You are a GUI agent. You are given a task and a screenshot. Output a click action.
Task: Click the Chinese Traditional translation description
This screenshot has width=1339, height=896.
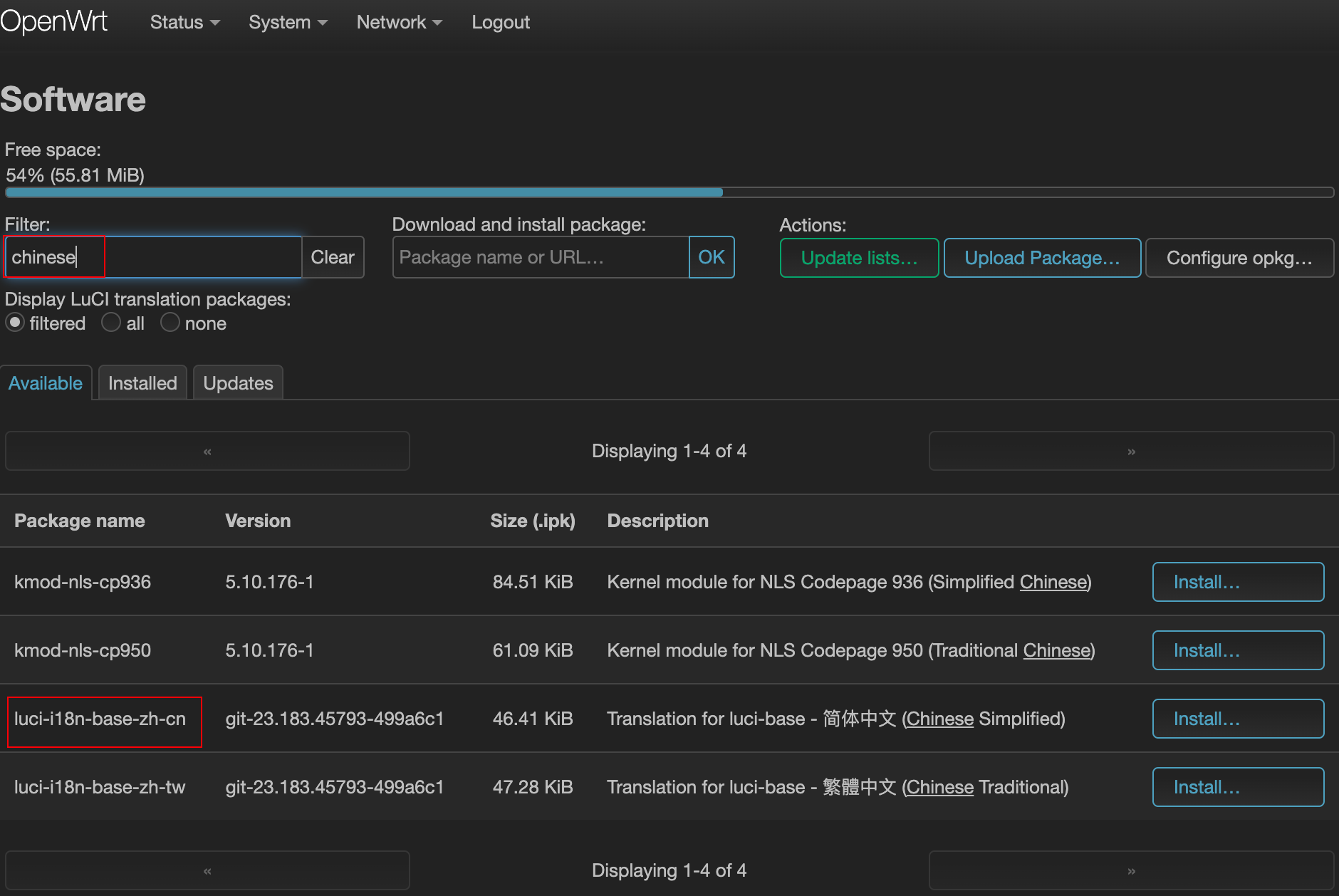pos(838,787)
